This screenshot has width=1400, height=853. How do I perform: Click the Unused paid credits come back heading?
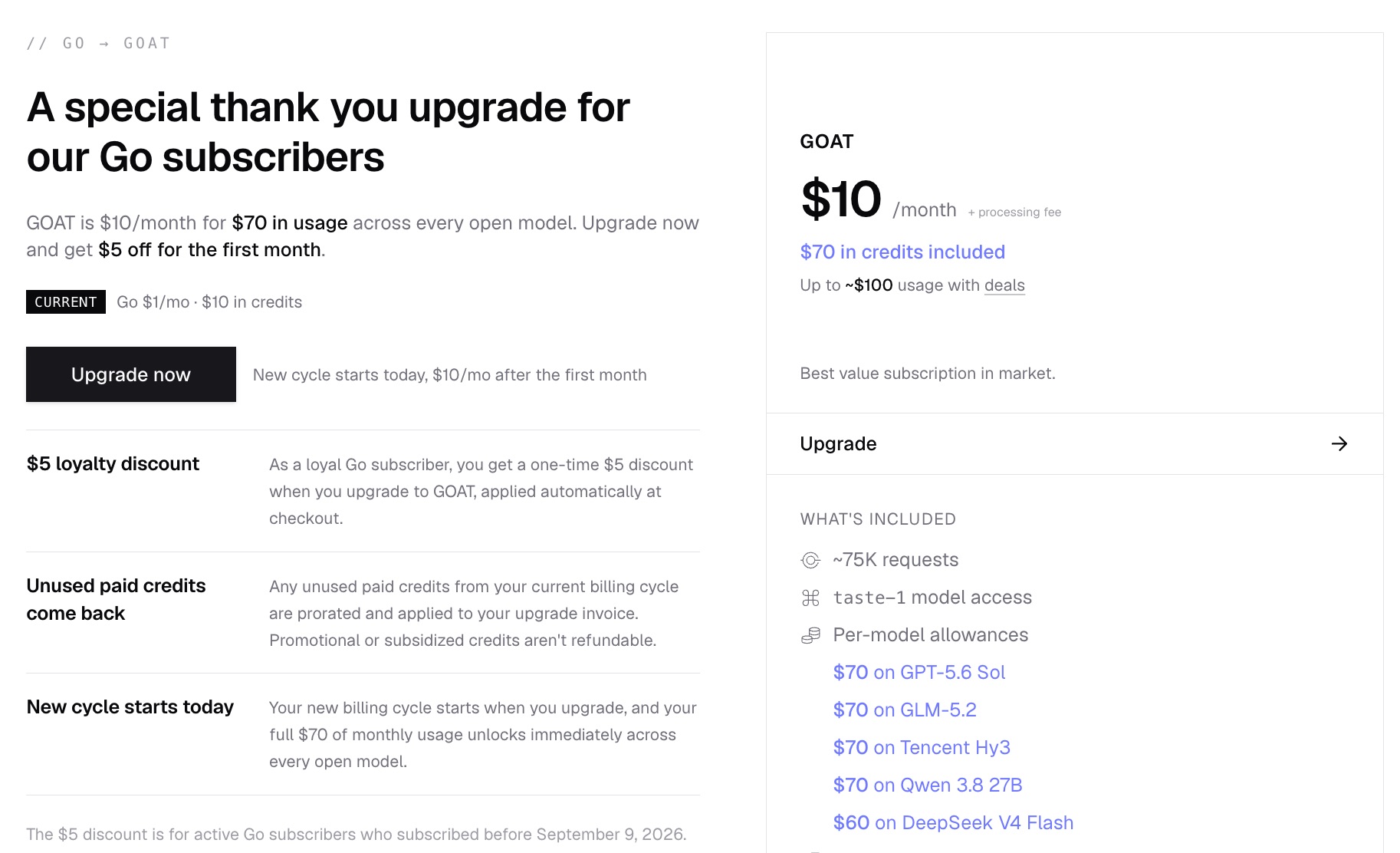[116, 600]
